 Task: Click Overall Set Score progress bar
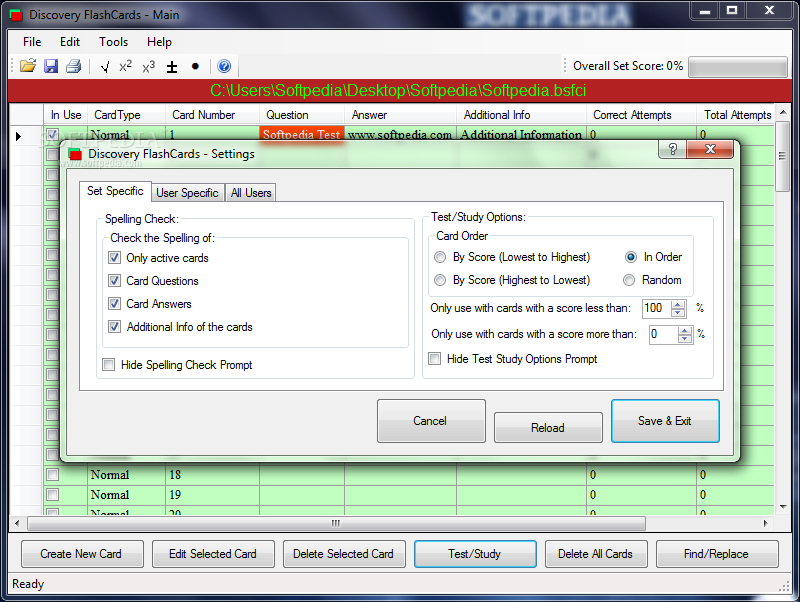point(737,67)
